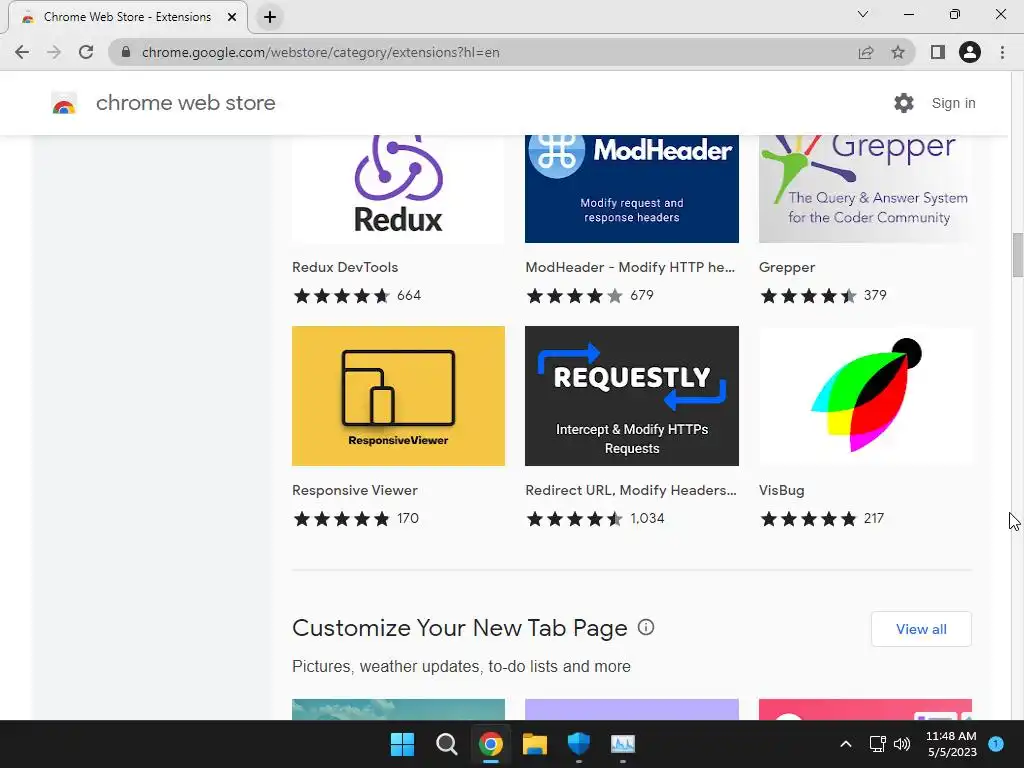Image resolution: width=1024 pixels, height=768 pixels.
Task: Open the Windows Start menu
Action: click(x=402, y=744)
